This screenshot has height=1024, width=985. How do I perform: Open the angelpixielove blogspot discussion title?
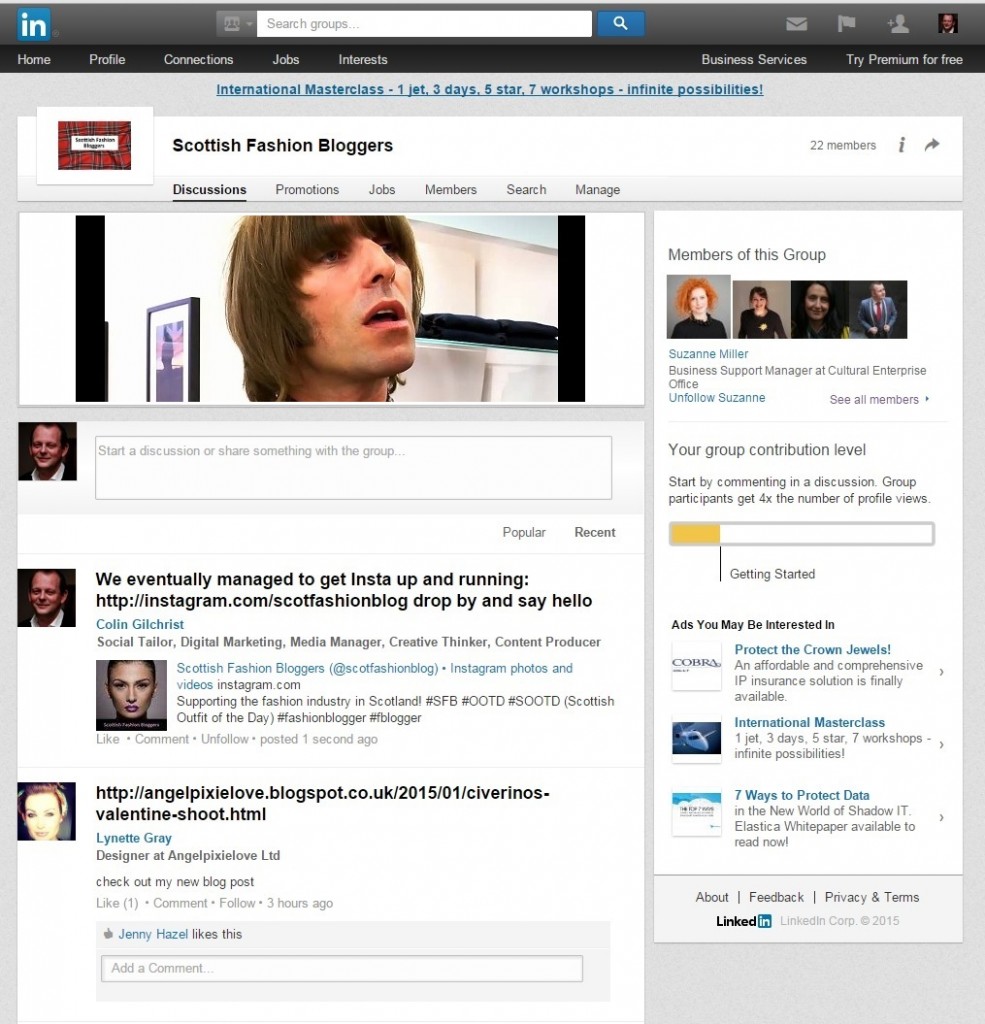tap(323, 803)
